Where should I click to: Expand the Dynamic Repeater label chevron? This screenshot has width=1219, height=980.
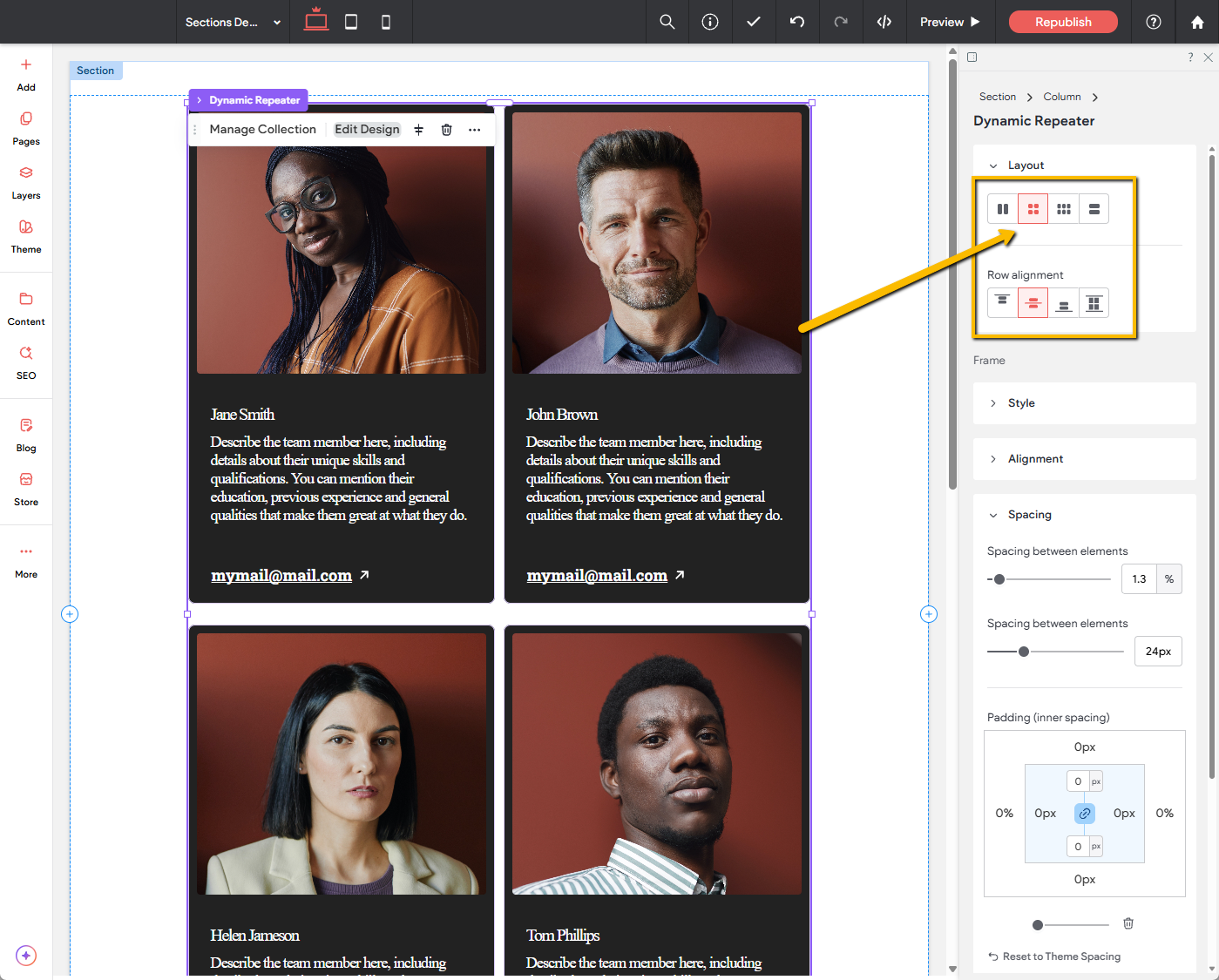tap(199, 100)
